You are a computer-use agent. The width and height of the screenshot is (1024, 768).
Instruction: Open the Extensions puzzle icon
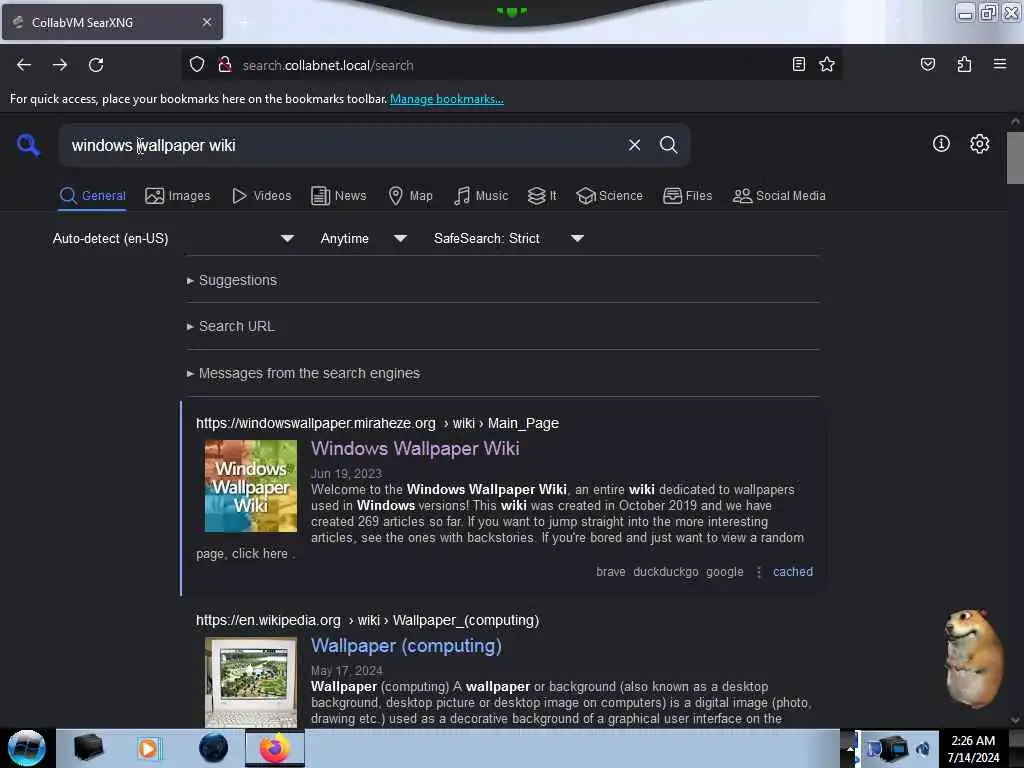coord(964,64)
